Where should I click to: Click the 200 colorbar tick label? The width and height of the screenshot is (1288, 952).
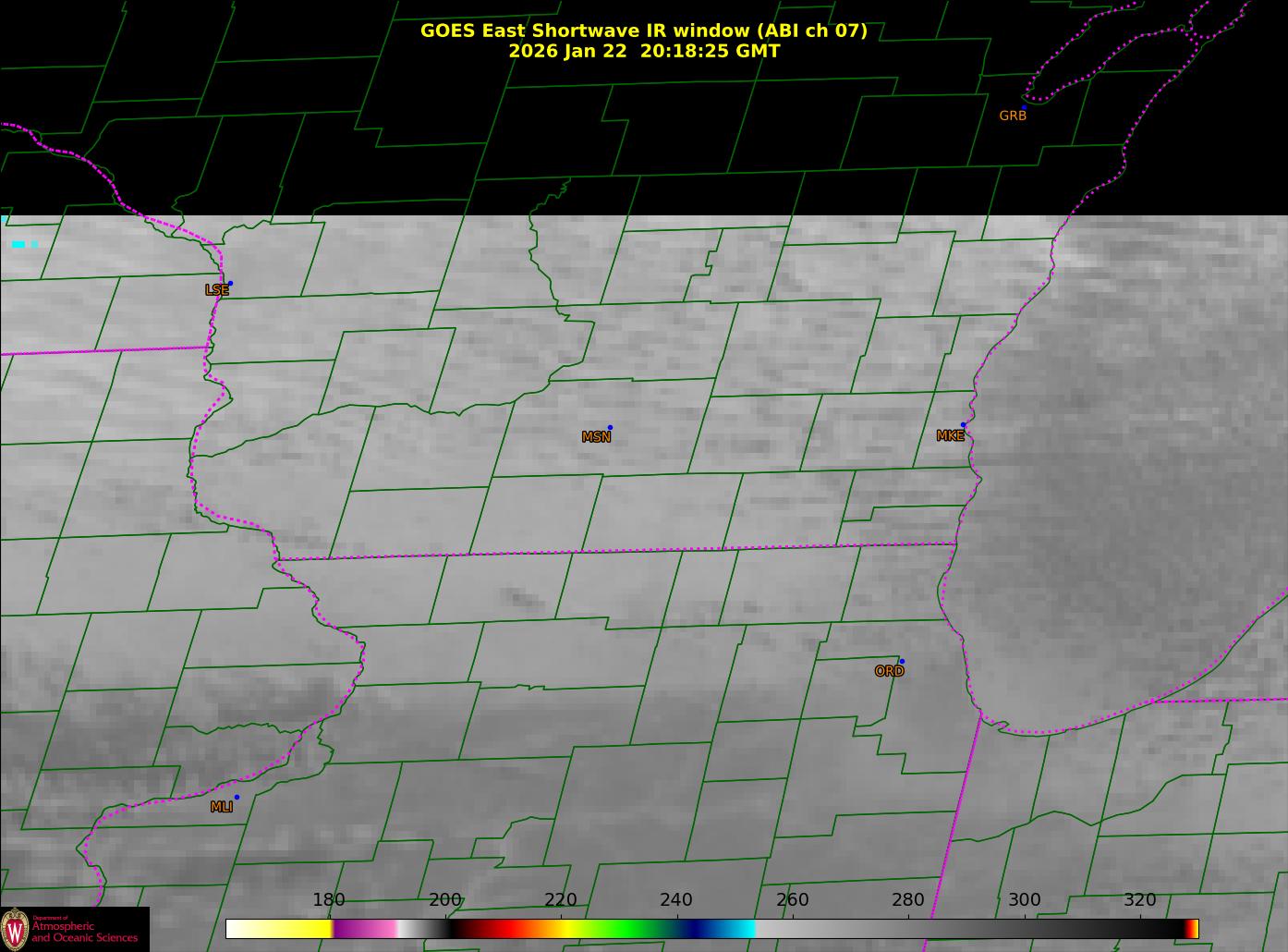445,900
